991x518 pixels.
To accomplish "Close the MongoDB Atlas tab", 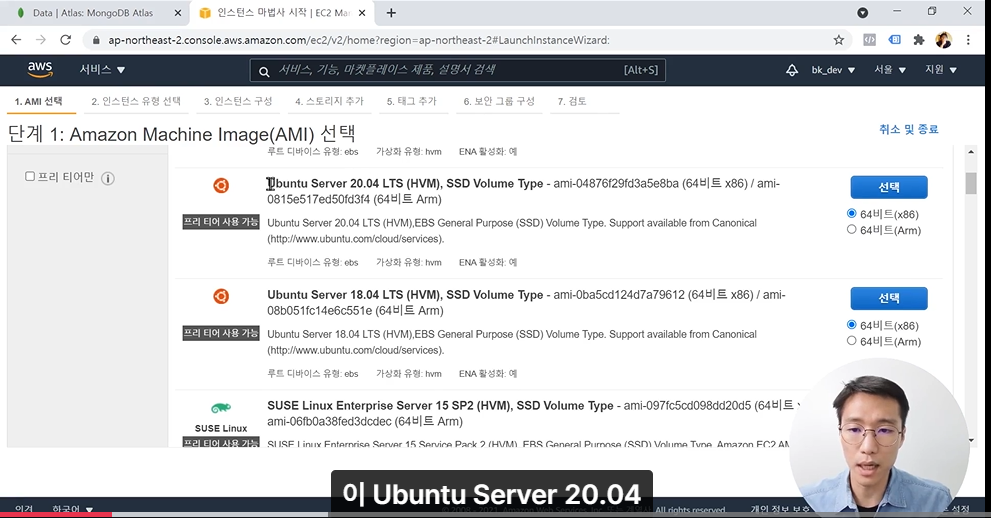I will click(x=178, y=13).
